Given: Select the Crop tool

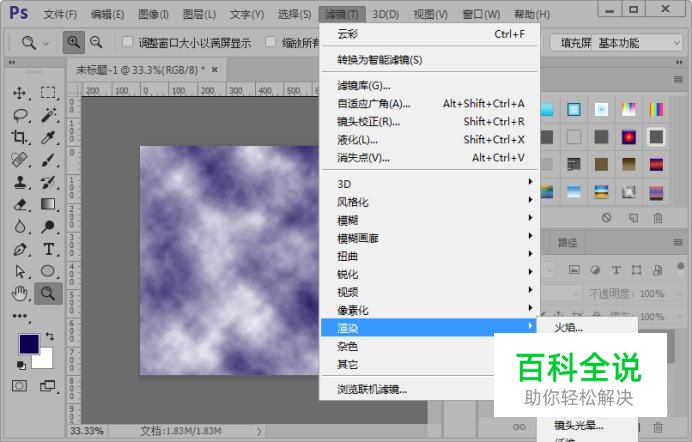Looking at the screenshot, I should [x=19, y=137].
